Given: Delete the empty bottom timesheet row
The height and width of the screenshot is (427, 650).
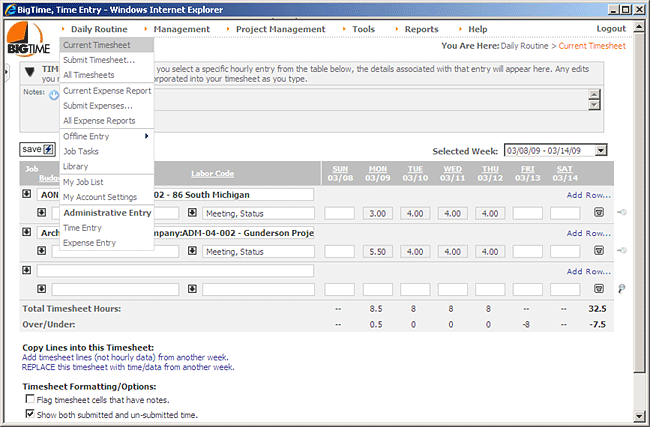Looking at the screenshot, I should click(x=599, y=289).
